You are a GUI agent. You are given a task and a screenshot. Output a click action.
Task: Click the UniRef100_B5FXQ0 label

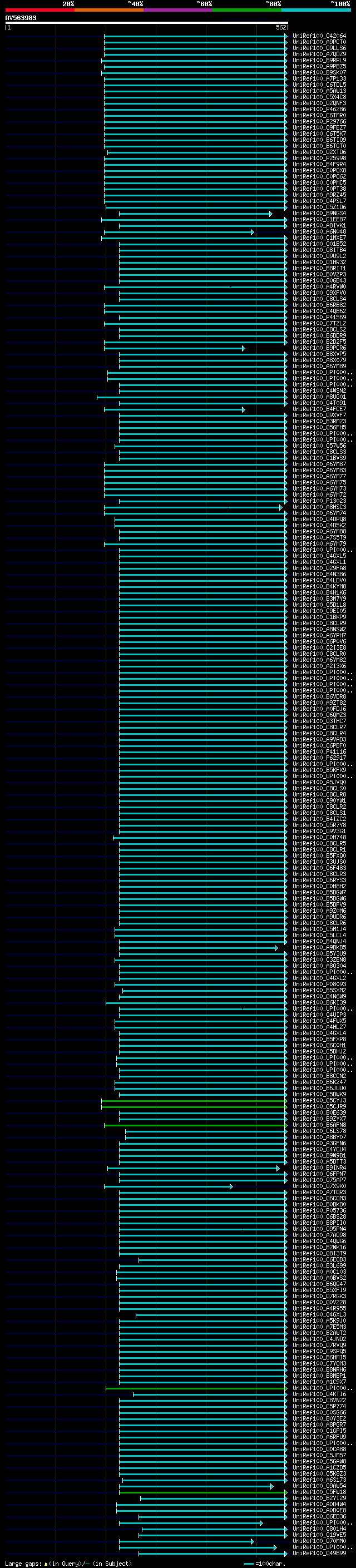319,856
